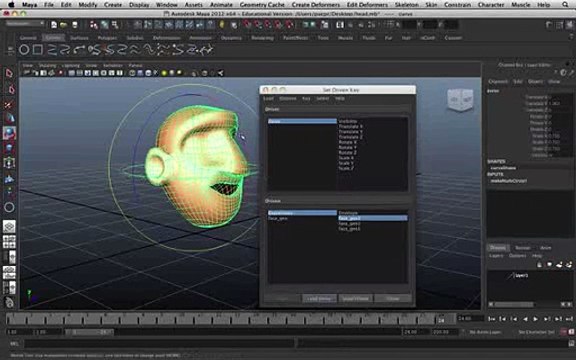
Task: Click the Open Scene folder icon
Action: [64, 25]
